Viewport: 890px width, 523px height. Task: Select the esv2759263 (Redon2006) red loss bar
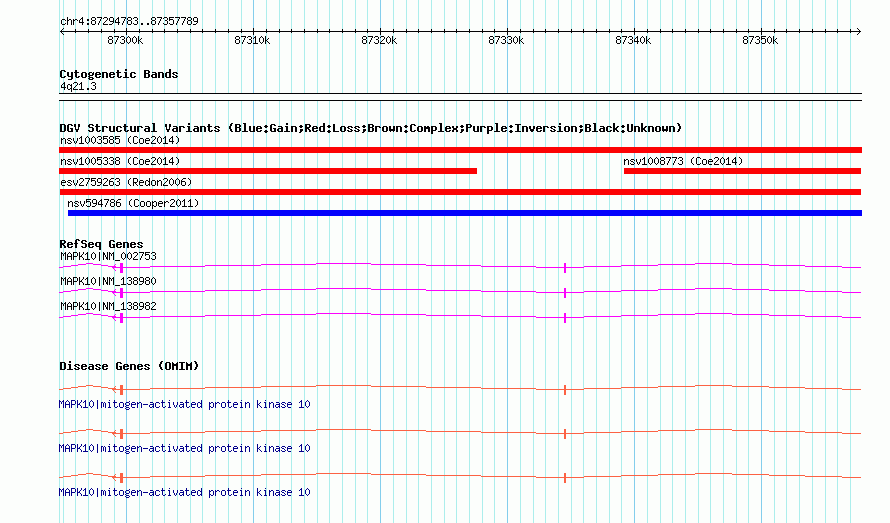(x=460, y=192)
